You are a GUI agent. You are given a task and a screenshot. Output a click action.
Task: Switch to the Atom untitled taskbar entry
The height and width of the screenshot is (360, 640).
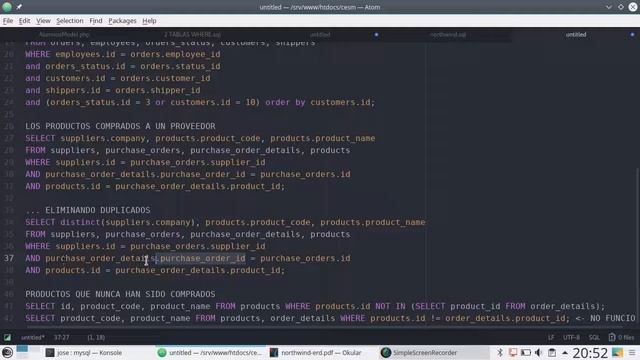click(210, 353)
